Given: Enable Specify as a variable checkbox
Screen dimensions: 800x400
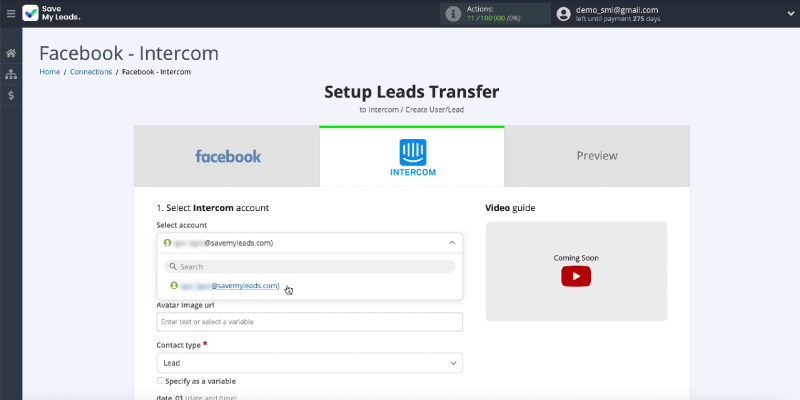Looking at the screenshot, I should pos(161,381).
